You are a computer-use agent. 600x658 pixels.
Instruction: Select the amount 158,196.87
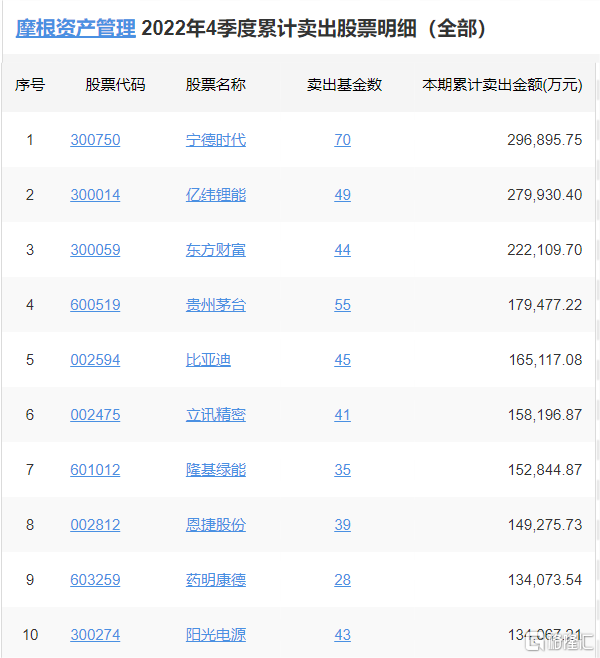coord(545,415)
